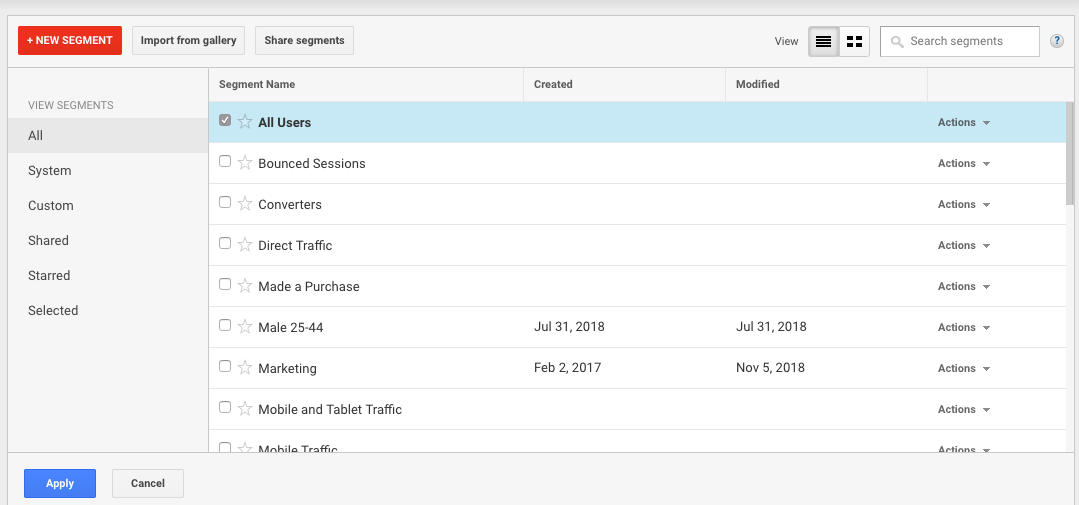
Task: Open Actions dropdown for Male 25-44
Action: [x=963, y=327]
